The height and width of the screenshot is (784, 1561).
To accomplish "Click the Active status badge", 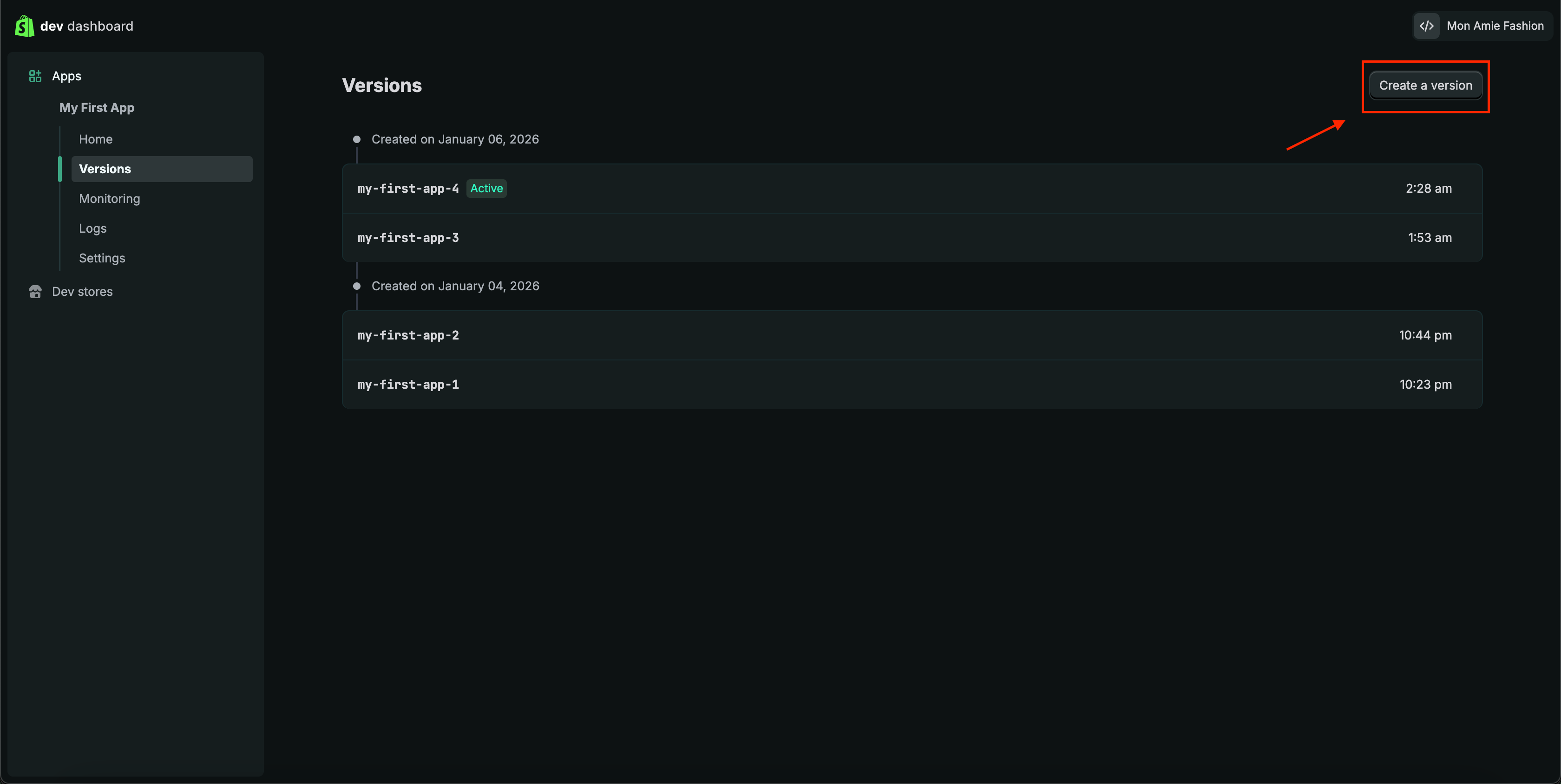I will (x=486, y=189).
